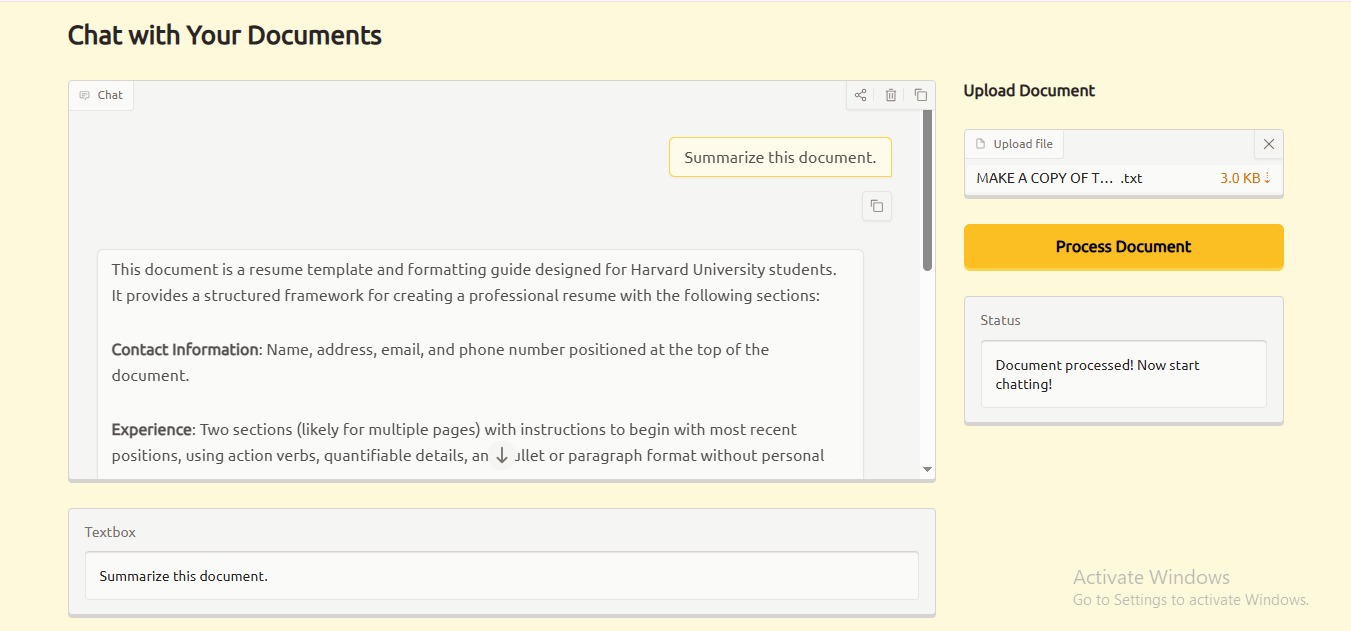Copy the user message via icon below its bubble
This screenshot has width=1351, height=631.
876,206
